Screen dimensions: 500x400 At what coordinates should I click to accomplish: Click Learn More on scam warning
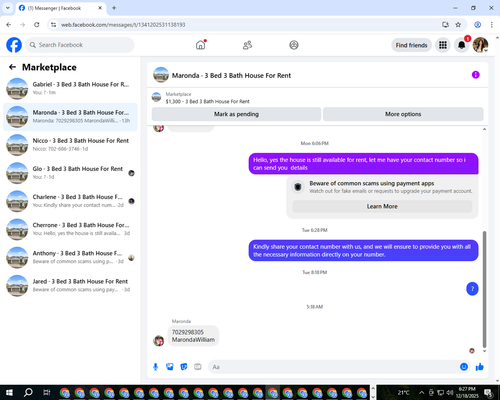click(382, 206)
